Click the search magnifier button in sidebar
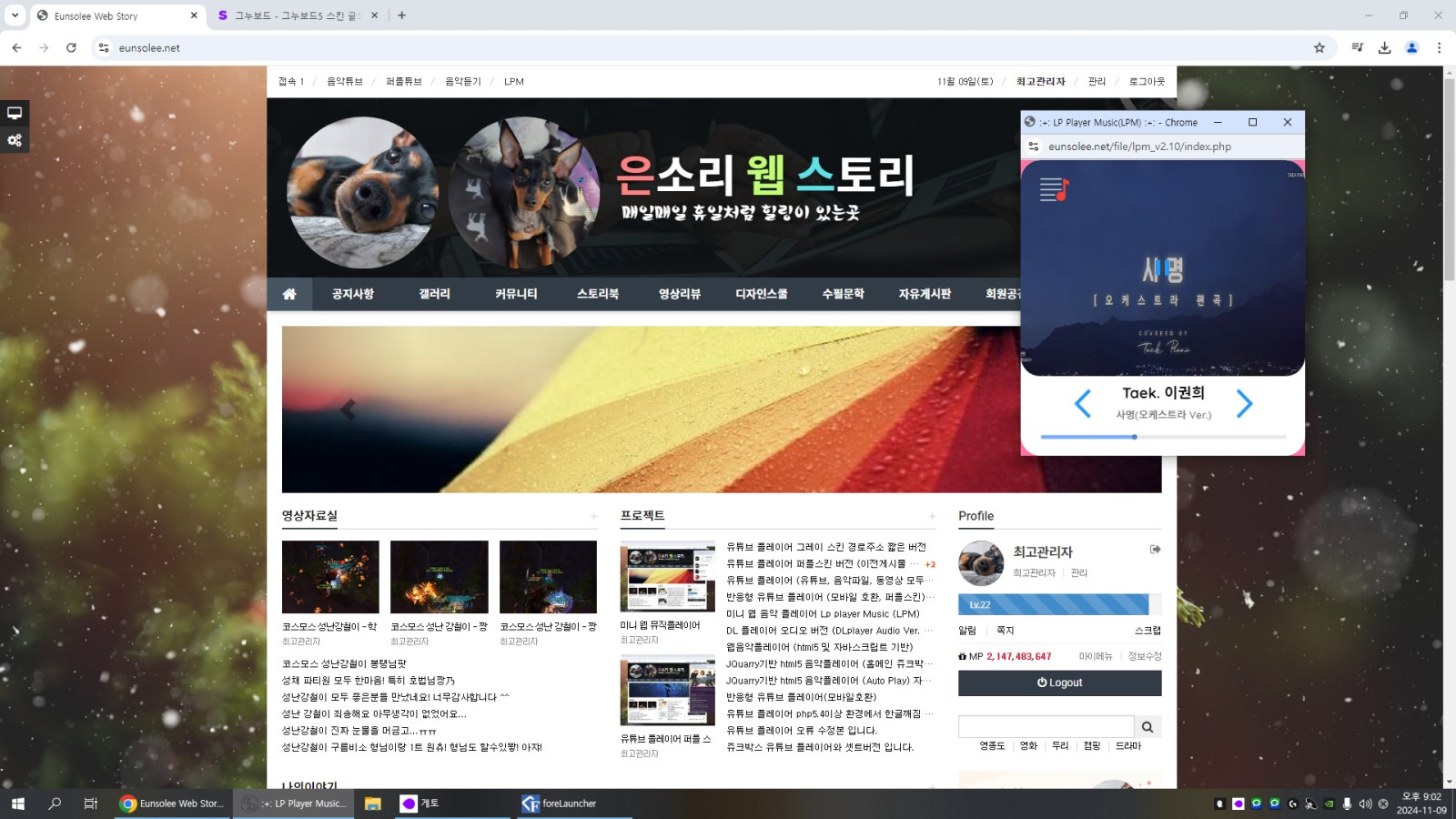Viewport: 1456px width, 819px height. [1148, 726]
